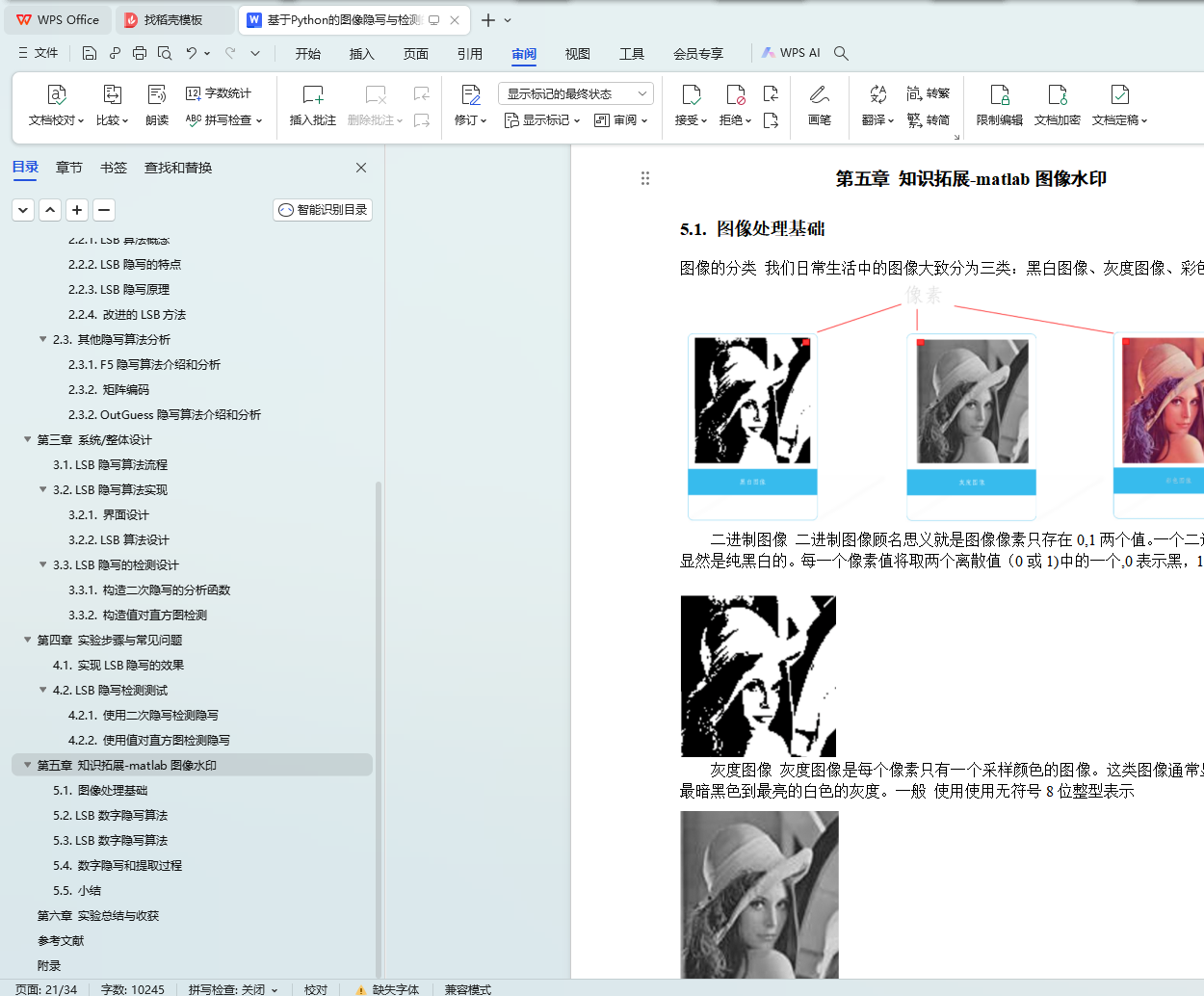1204x996 pixels.
Task: Collapse the 第三章 系统/整体设计 outline node
Action: (27, 439)
